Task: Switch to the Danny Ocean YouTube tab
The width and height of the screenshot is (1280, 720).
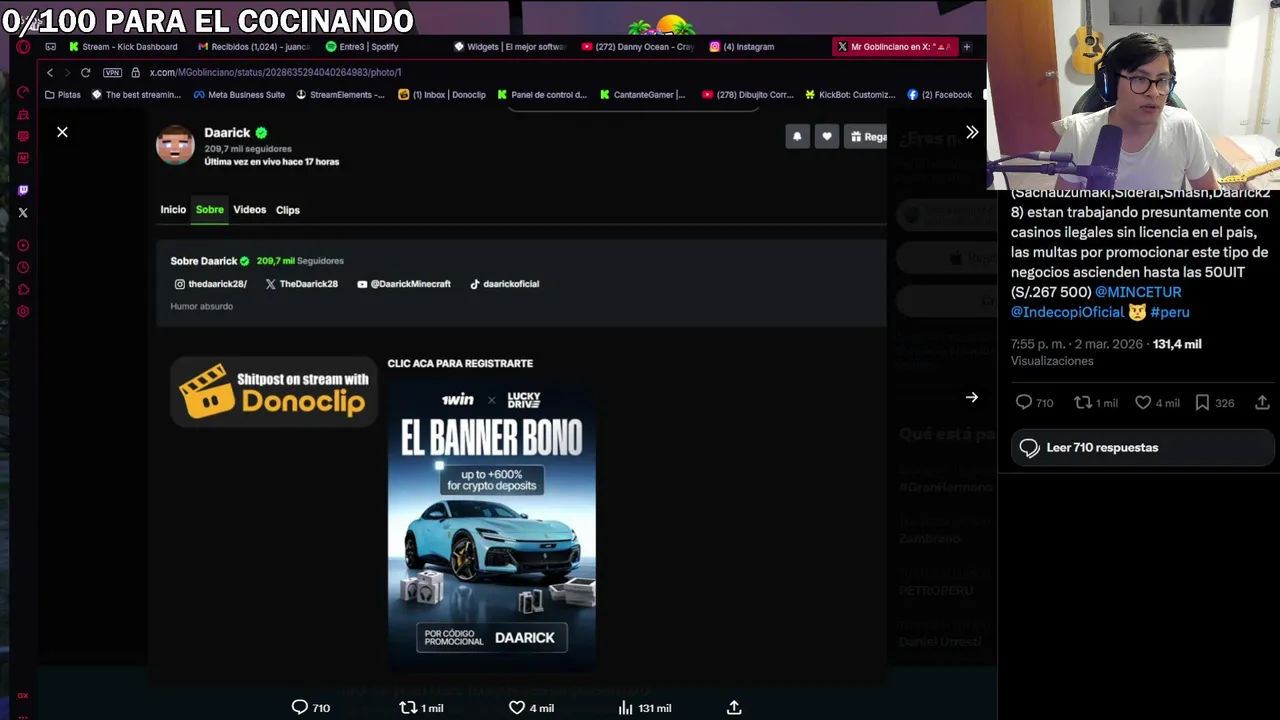Action: click(x=637, y=46)
